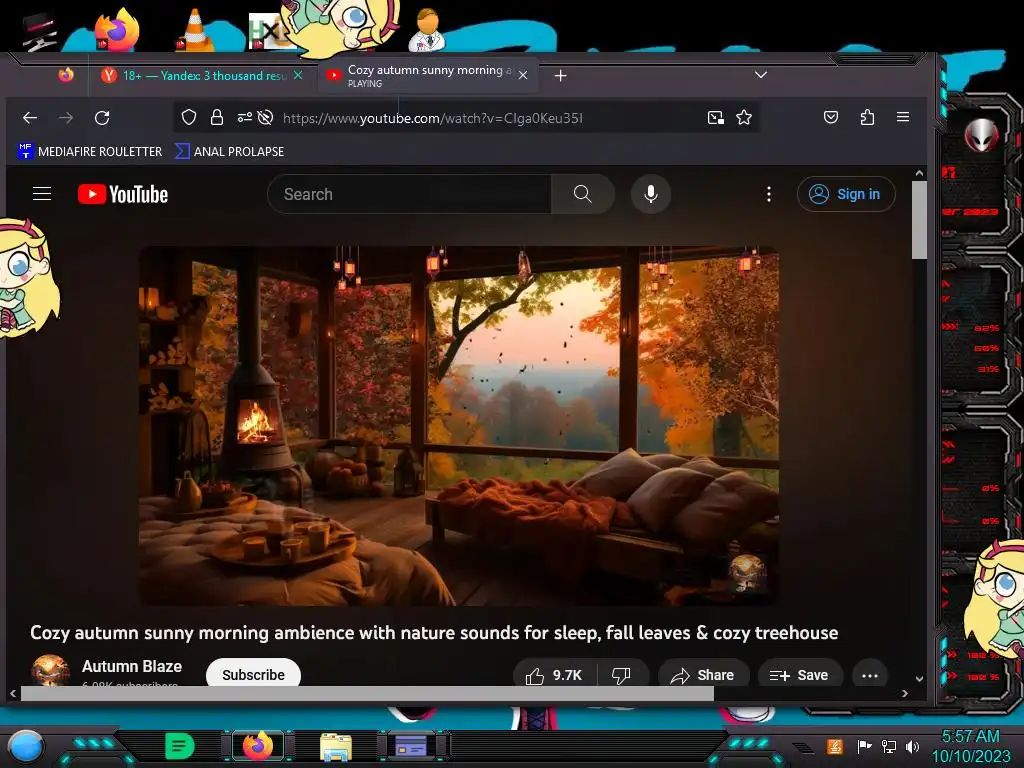Screen dimensions: 1024x768
Task: Click scroll left arrow on horizontal scrollbar
Action: click(13, 694)
